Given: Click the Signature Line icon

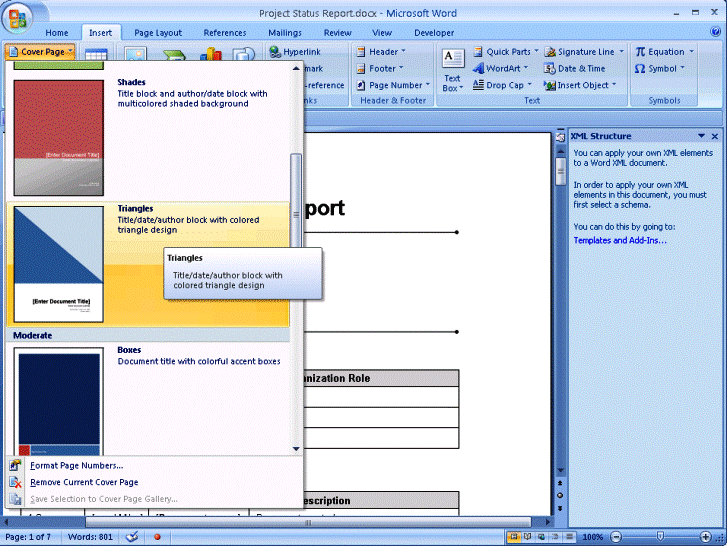Looking at the screenshot, I should [550, 52].
